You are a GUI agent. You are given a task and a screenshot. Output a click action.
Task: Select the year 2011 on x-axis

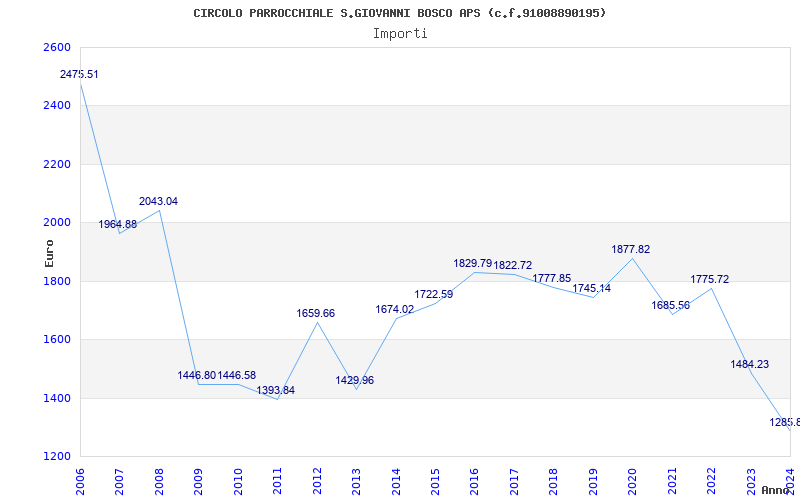click(x=278, y=481)
